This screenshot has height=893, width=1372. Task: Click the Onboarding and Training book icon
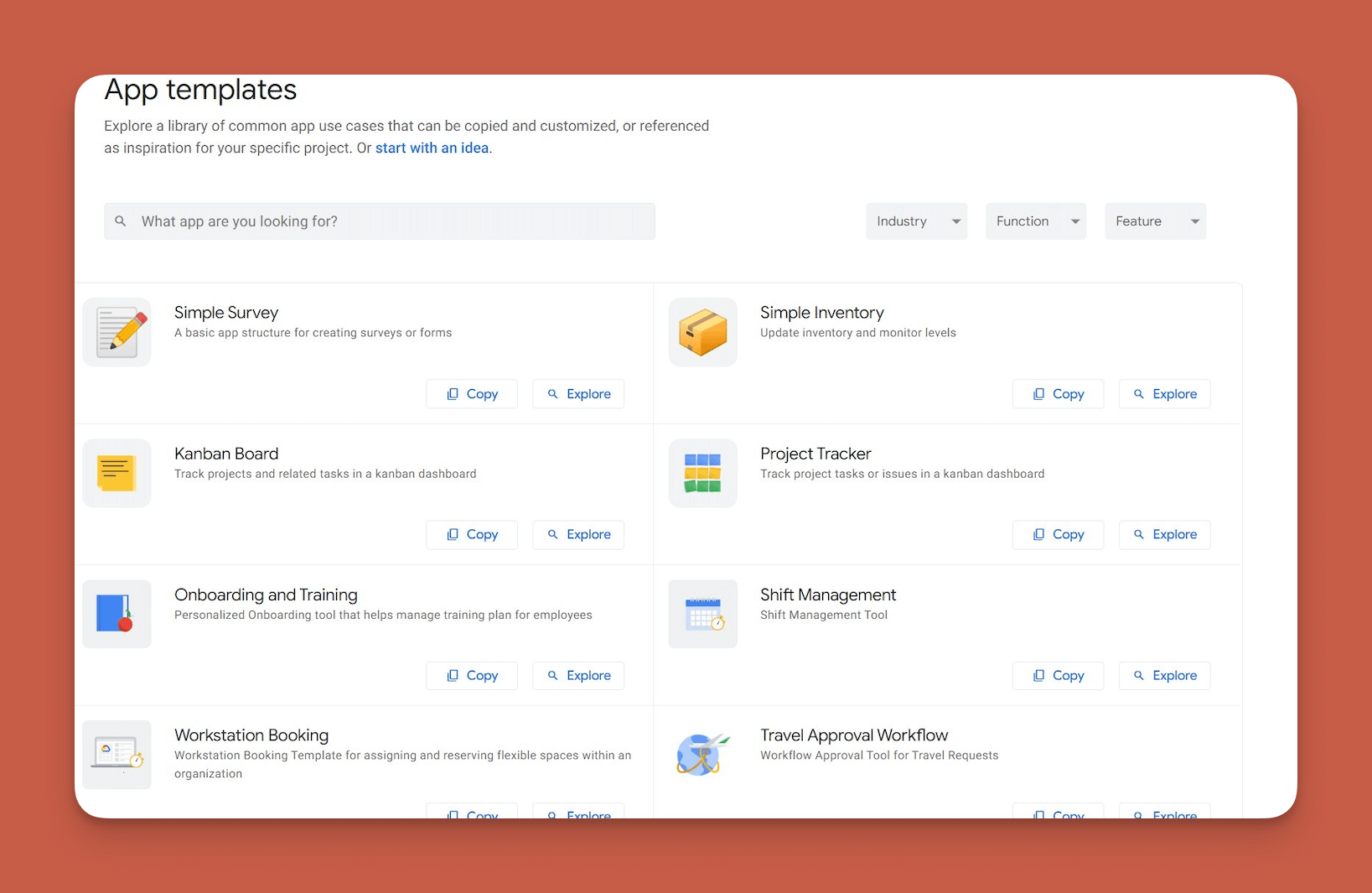[x=117, y=614]
